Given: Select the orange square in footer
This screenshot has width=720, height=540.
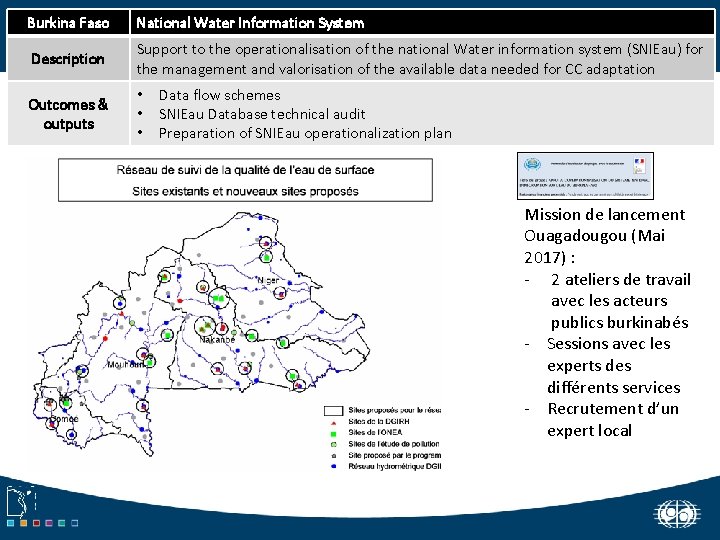Looking at the screenshot, I should point(24,523).
